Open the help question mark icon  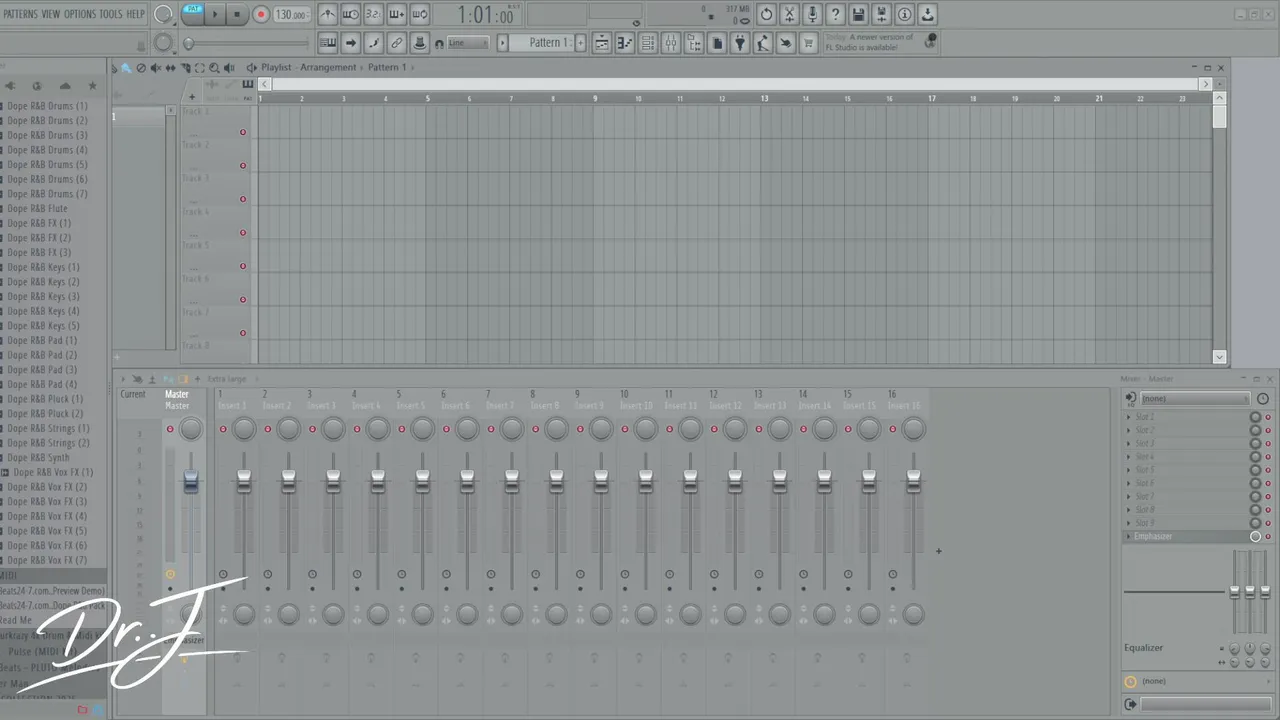click(835, 14)
